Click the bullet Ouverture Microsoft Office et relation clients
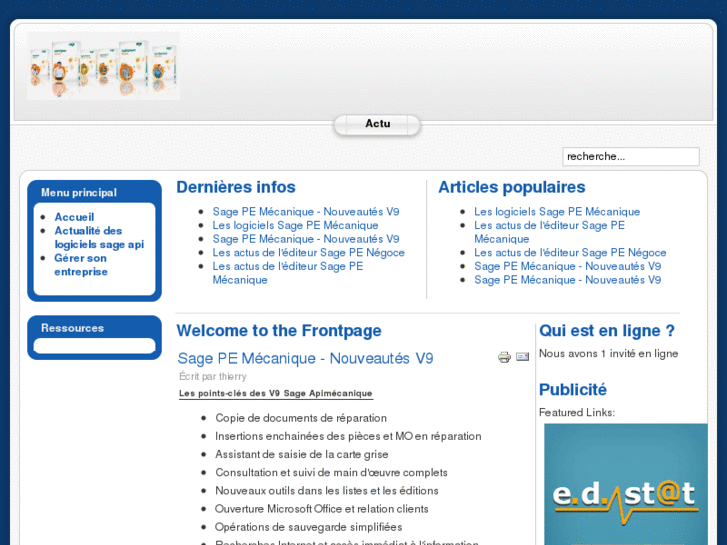Screen dimensions: 727x545 tap(322, 509)
